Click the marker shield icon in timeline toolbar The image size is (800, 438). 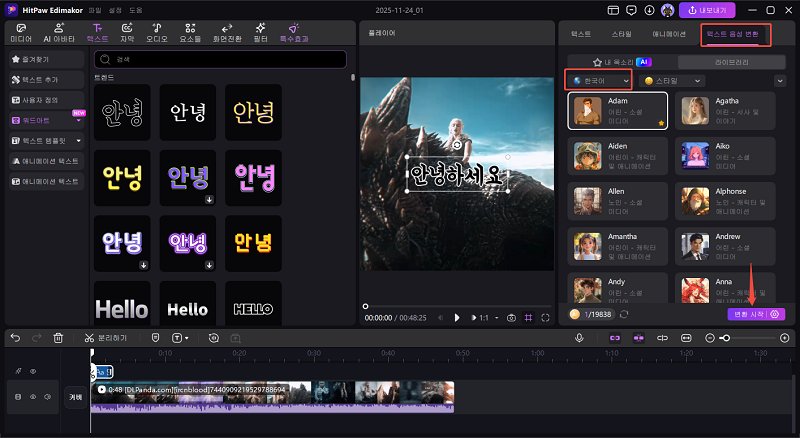156,338
